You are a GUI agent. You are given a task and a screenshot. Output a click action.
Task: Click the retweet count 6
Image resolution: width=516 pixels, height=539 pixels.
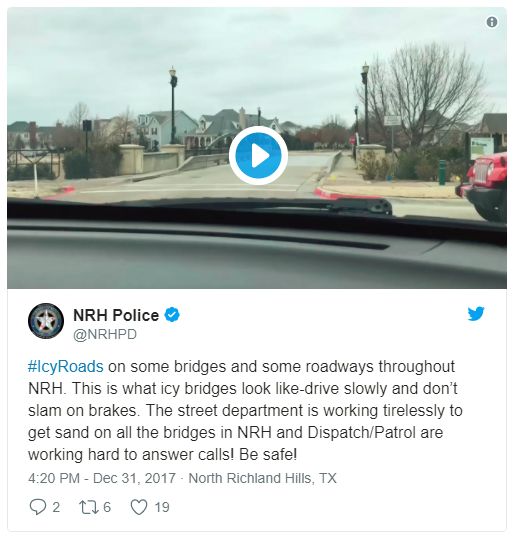[107, 507]
